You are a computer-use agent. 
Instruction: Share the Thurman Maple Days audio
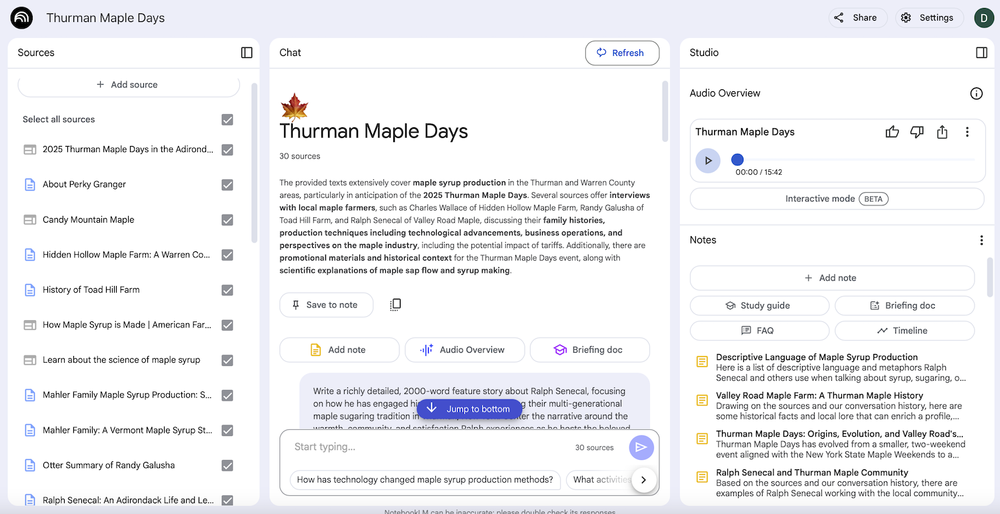click(942, 132)
